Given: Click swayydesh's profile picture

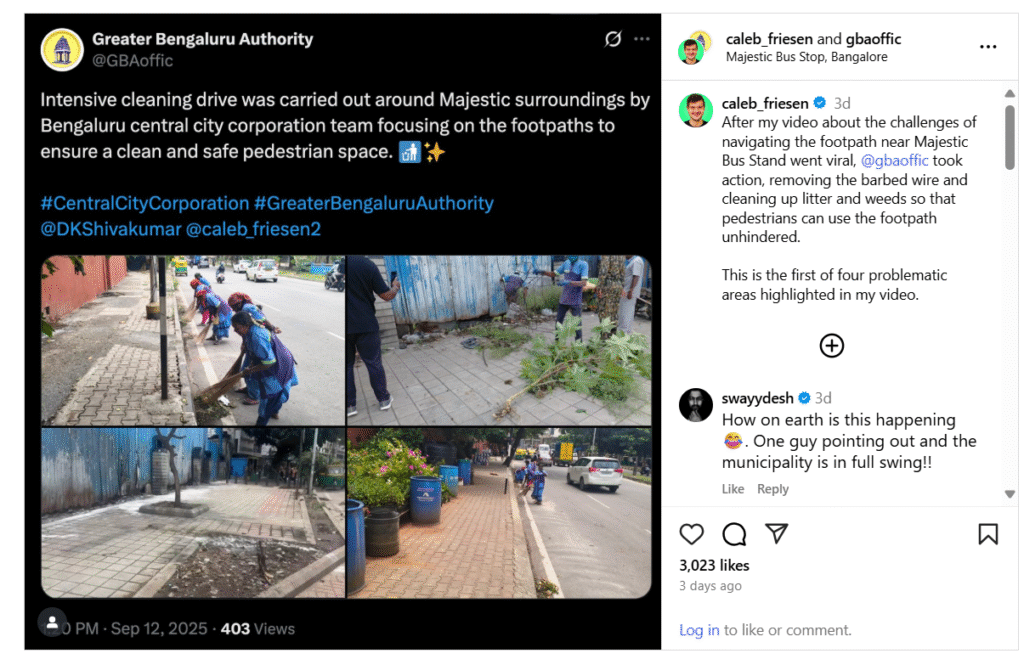Looking at the screenshot, I should point(695,405).
